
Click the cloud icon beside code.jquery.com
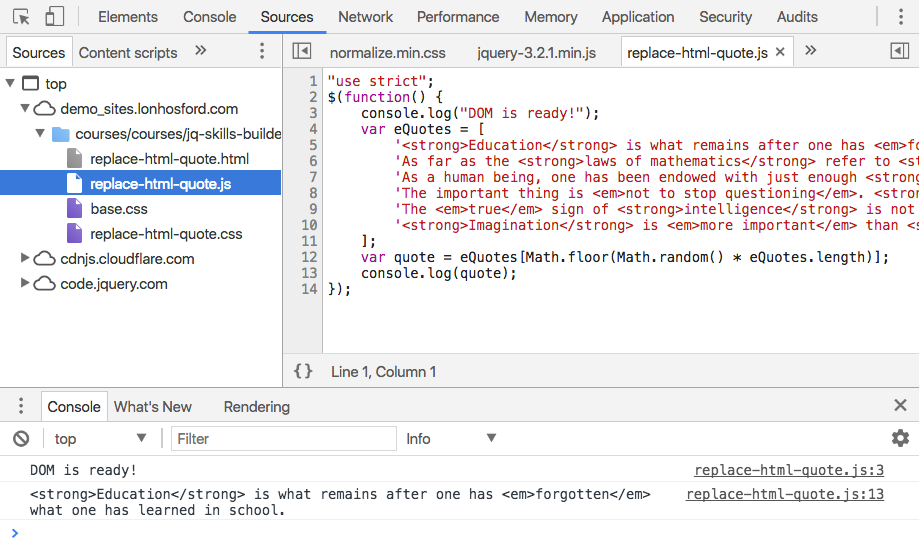(x=45, y=284)
